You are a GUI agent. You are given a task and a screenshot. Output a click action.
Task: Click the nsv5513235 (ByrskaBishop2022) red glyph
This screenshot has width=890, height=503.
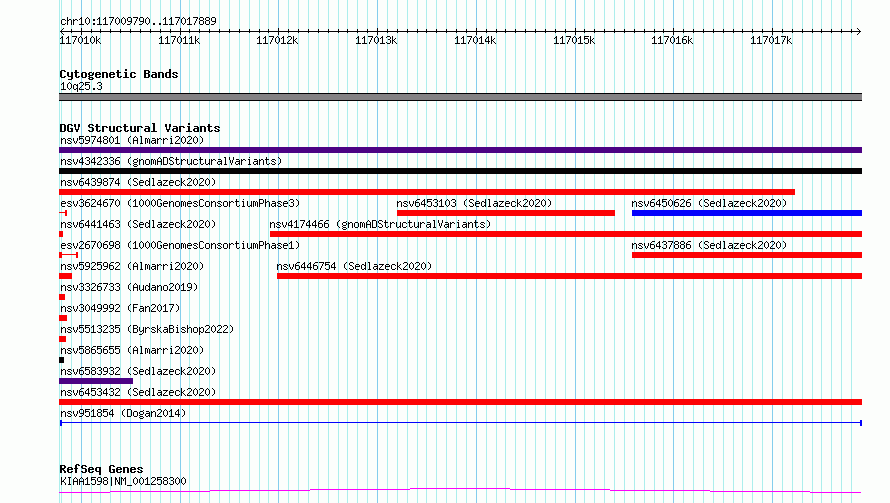click(62, 339)
